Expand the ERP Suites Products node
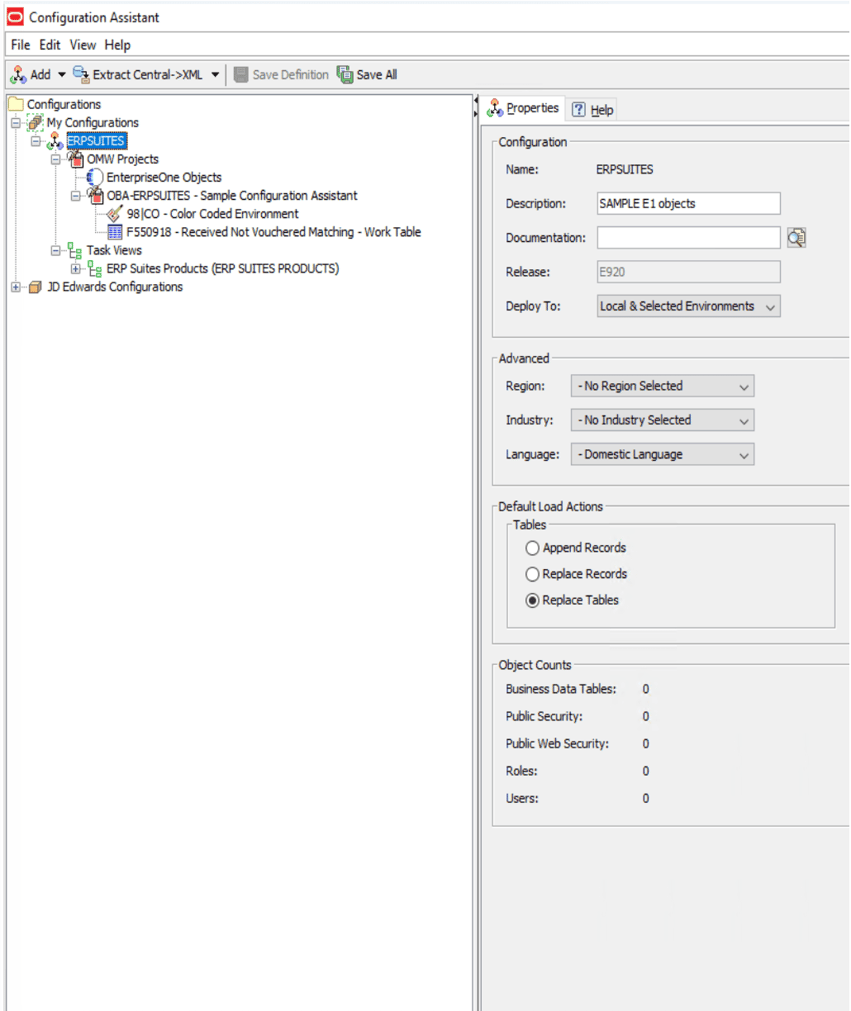 (x=76, y=269)
